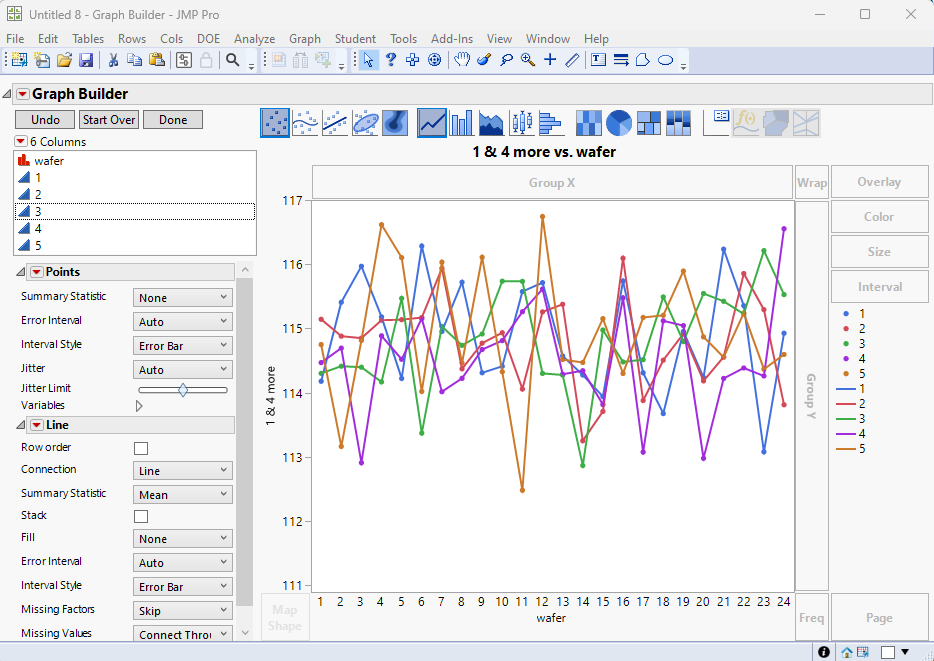
Task: Open the Line Summary Statistic Mean dropdown
Action: [x=182, y=495]
